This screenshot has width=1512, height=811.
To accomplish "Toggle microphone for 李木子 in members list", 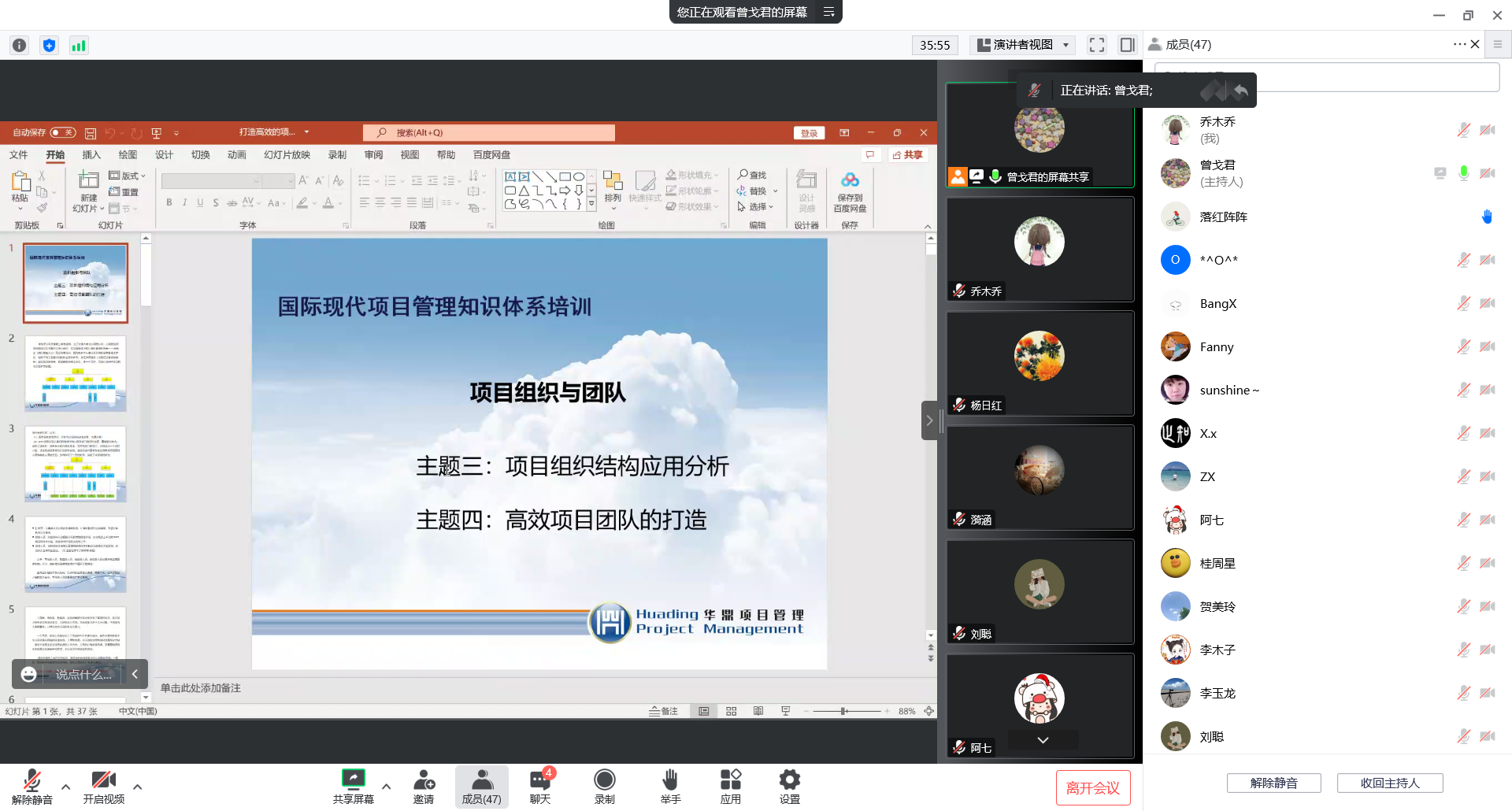I will 1463,650.
